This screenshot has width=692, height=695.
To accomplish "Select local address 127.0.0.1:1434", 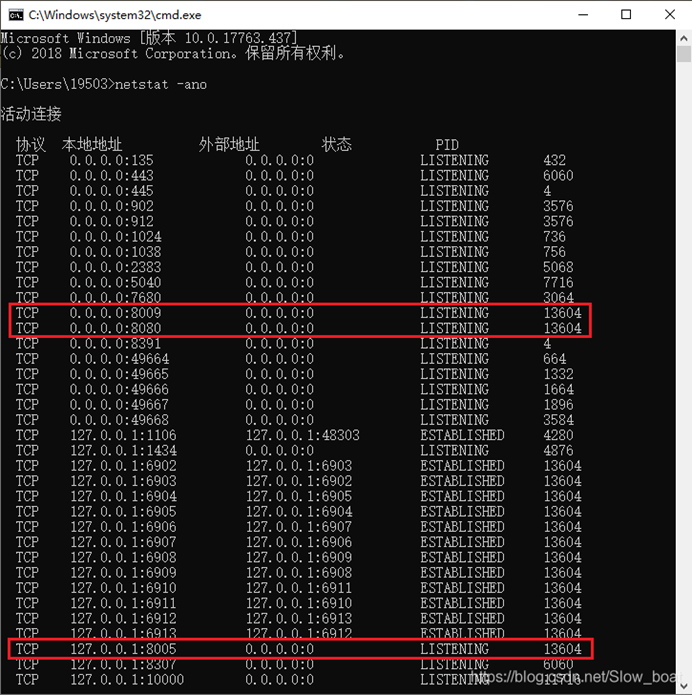I will click(123, 450).
